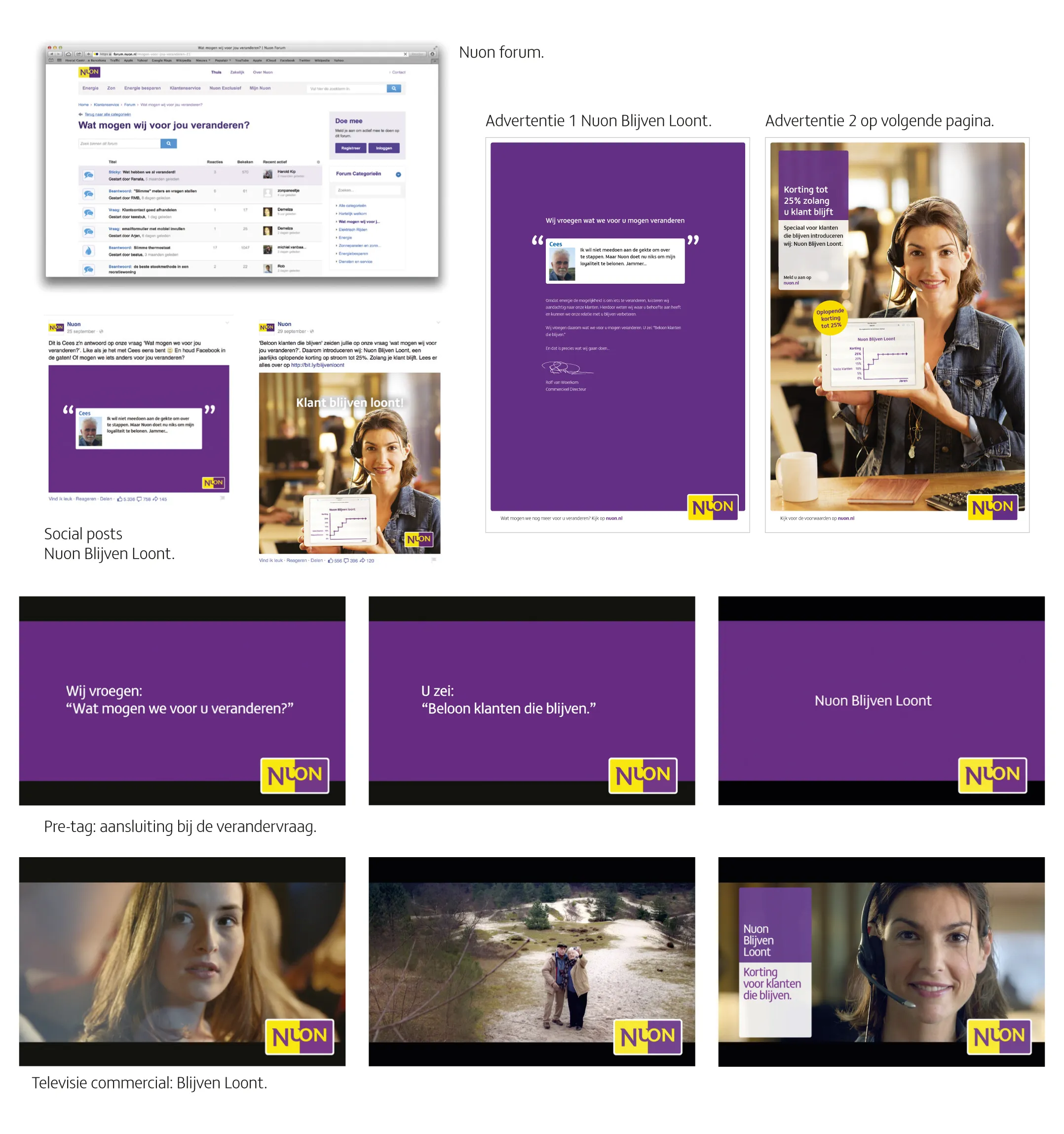Click Rob's avatar in Recent actief
Image resolution: width=1064 pixels, height=1134 pixels.
click(267, 268)
